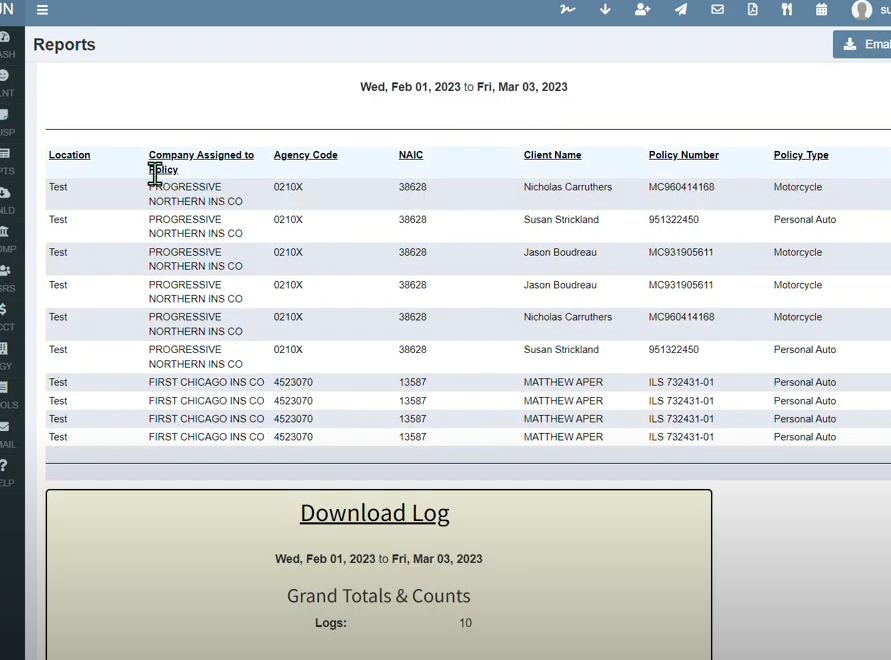Open the hamburger navigation menu

click(x=42, y=10)
